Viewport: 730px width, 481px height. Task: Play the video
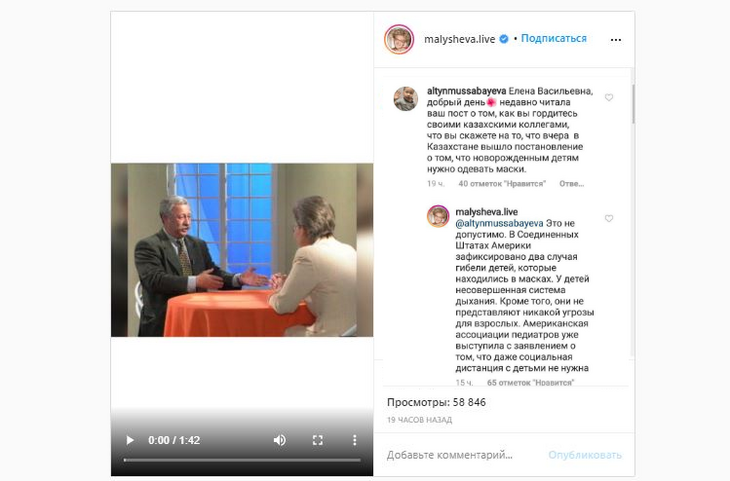[x=130, y=440]
